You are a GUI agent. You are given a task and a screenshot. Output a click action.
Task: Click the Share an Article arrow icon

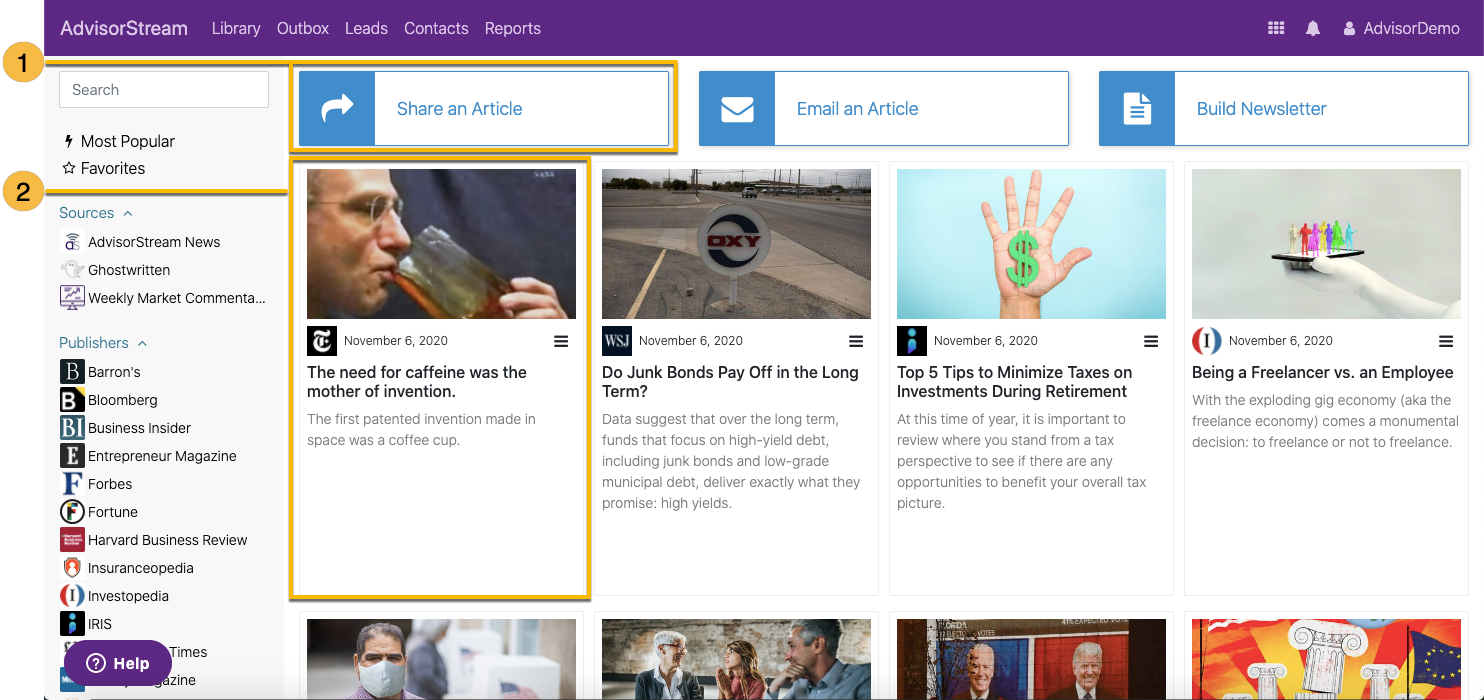337,108
